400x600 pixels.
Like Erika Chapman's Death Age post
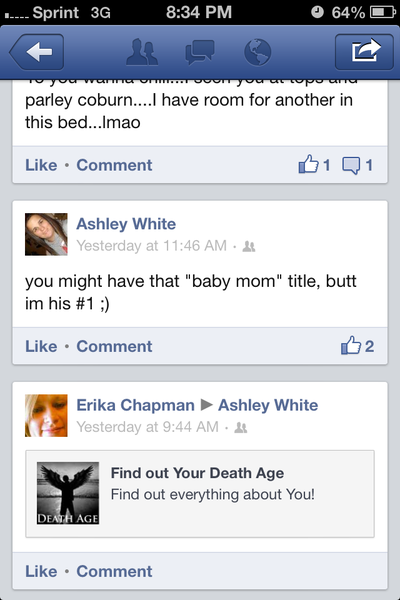(41, 571)
